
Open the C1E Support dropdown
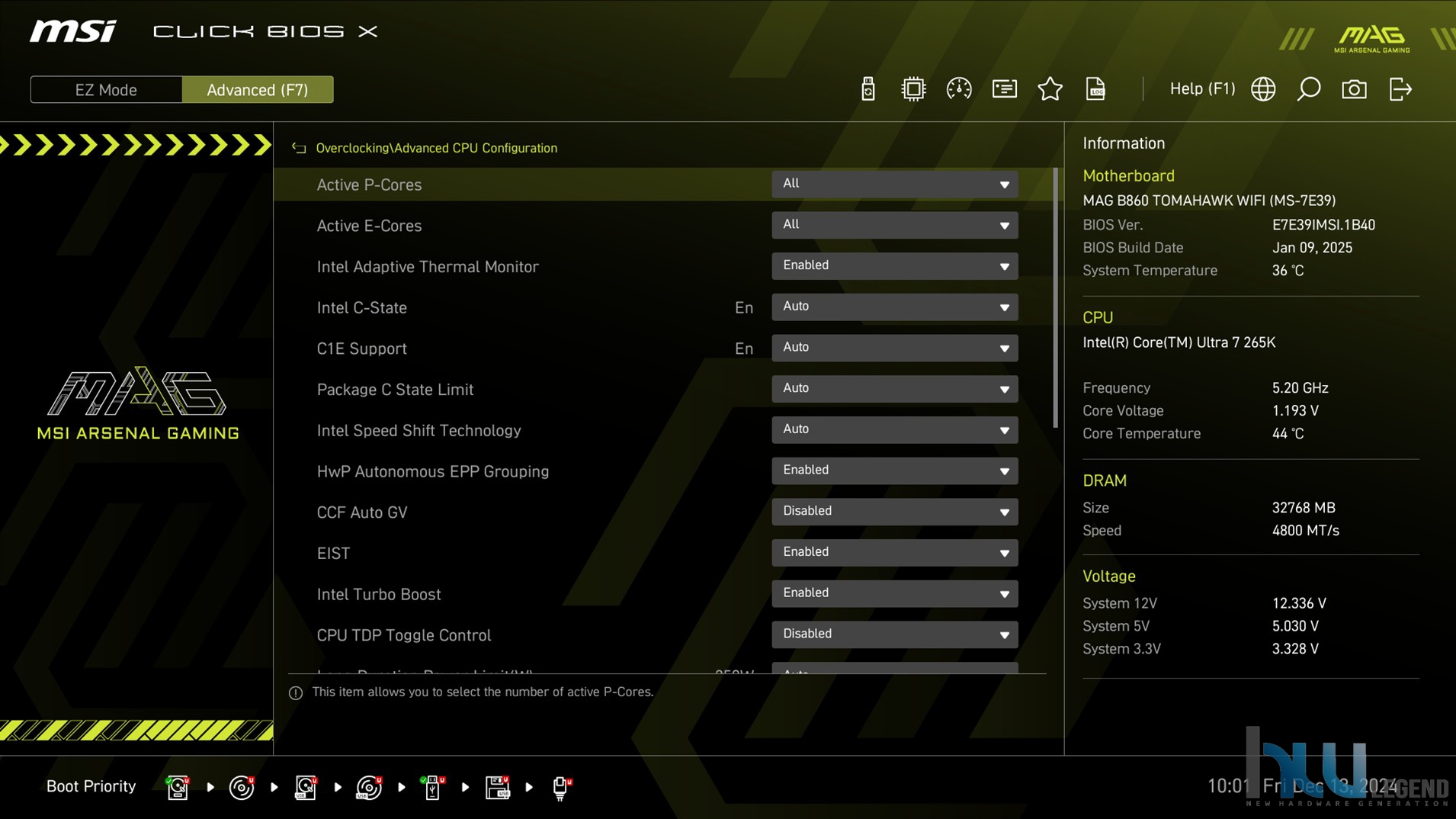(894, 348)
